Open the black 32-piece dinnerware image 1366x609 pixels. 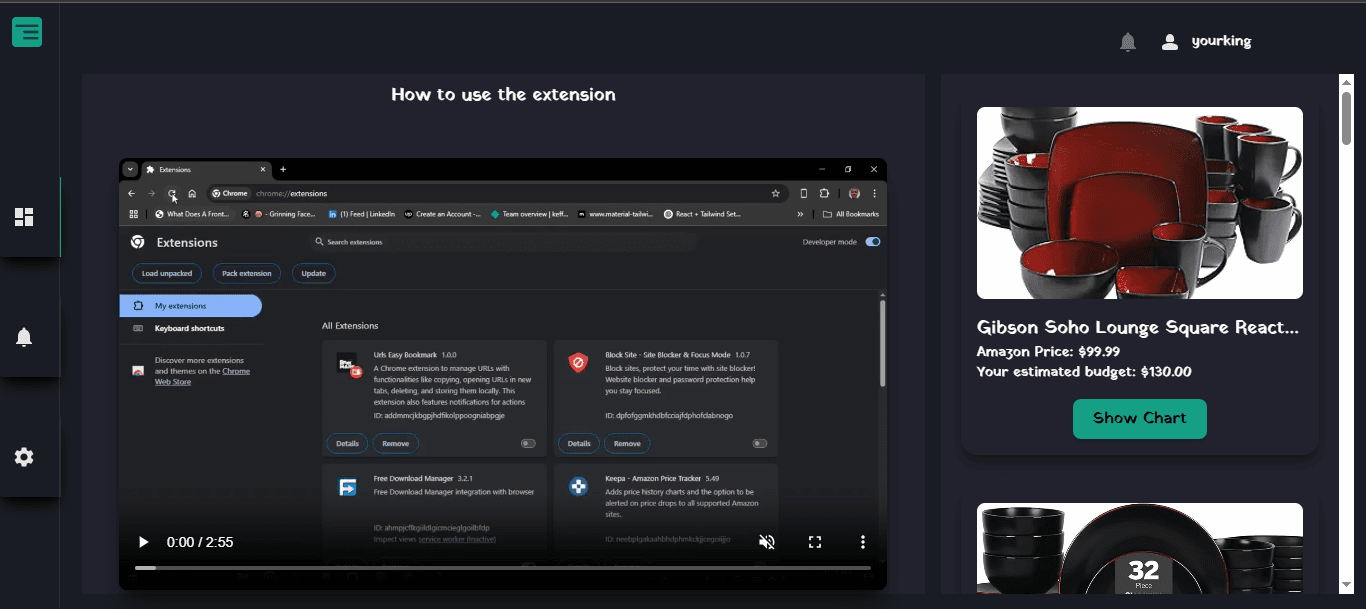click(x=1140, y=548)
